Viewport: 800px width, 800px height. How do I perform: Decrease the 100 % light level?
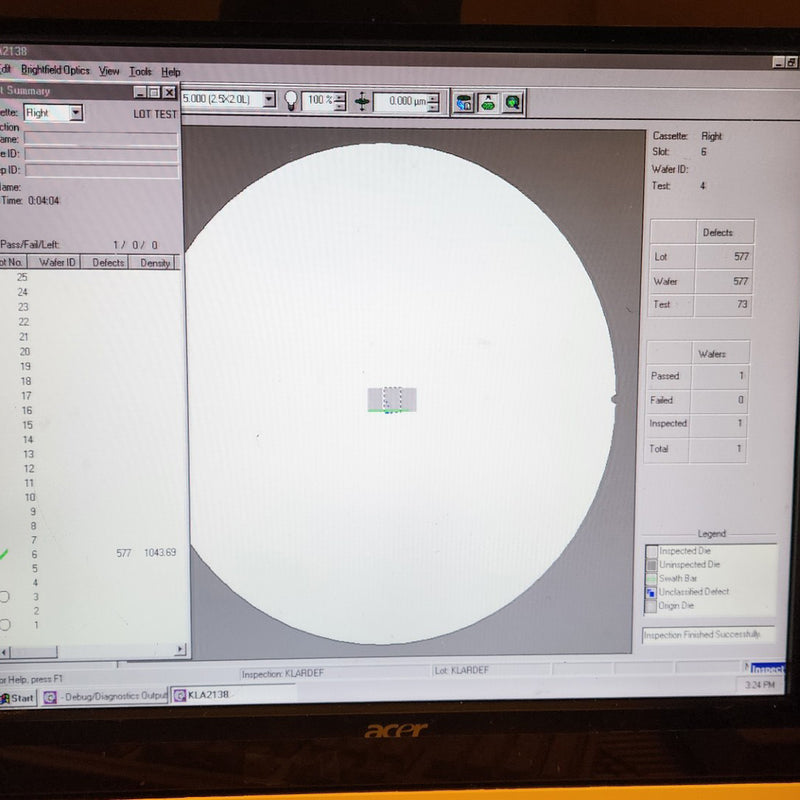point(340,106)
